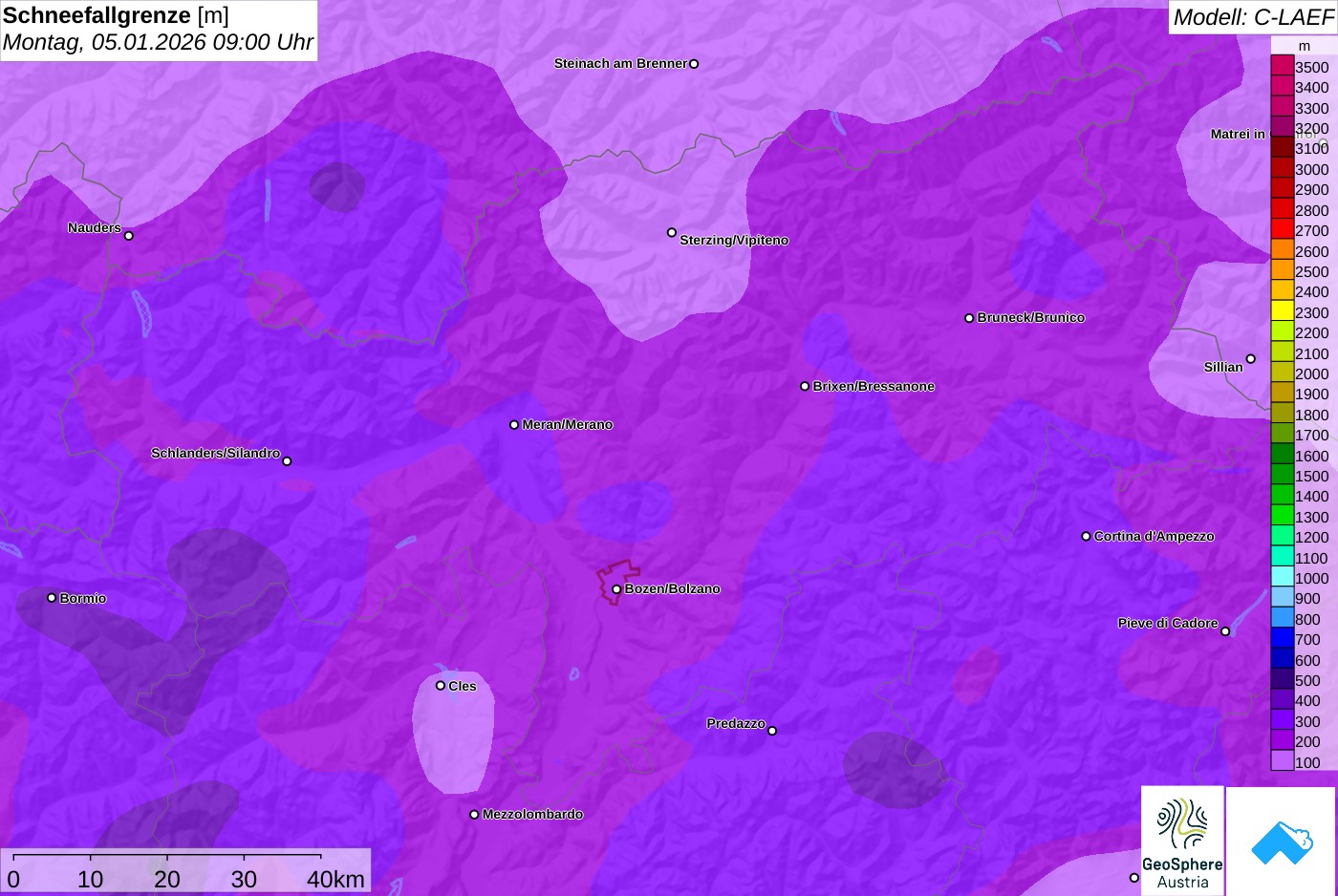Viewport: 1338px width, 896px height.
Task: Click the Bormio marker dot
Action: (x=52, y=598)
